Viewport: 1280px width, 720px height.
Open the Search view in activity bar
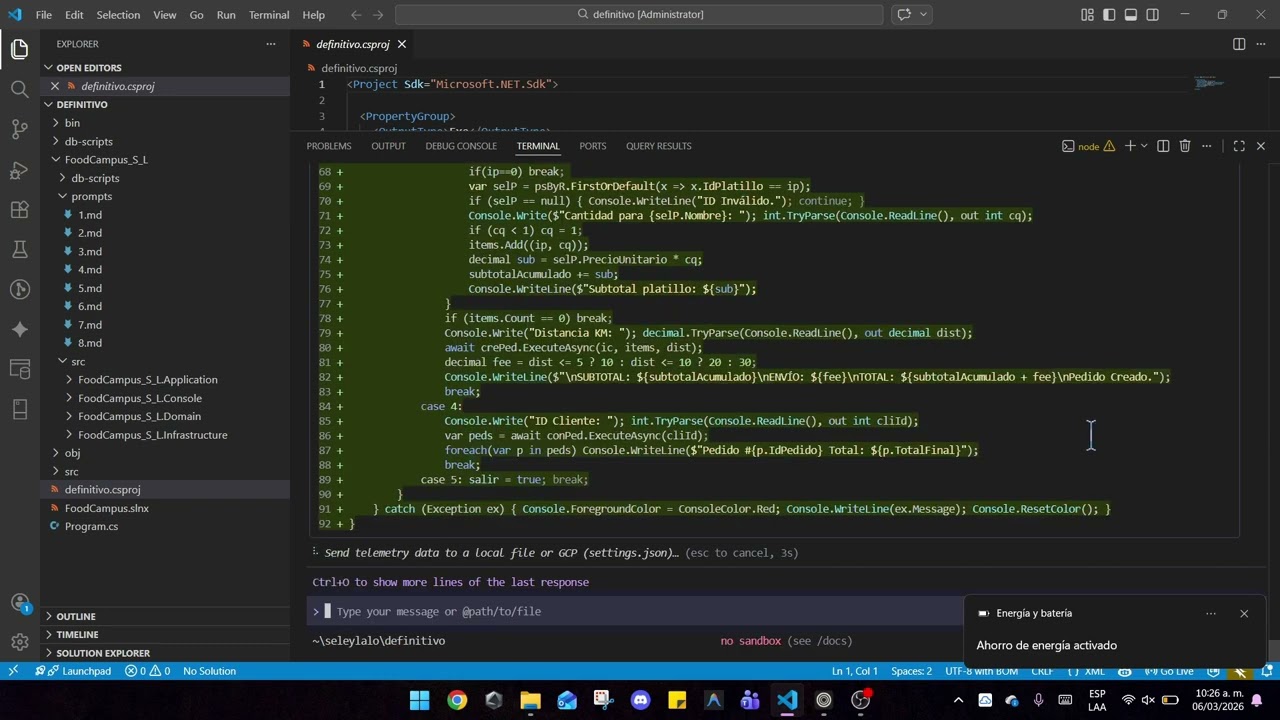(19, 89)
